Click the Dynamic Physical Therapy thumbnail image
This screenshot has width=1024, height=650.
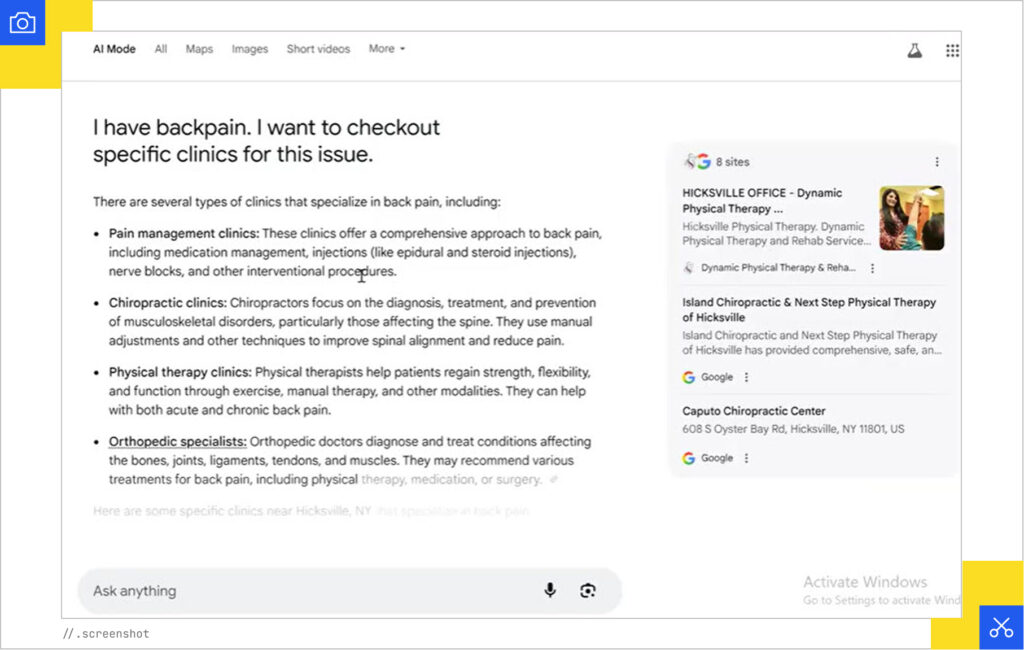(911, 218)
